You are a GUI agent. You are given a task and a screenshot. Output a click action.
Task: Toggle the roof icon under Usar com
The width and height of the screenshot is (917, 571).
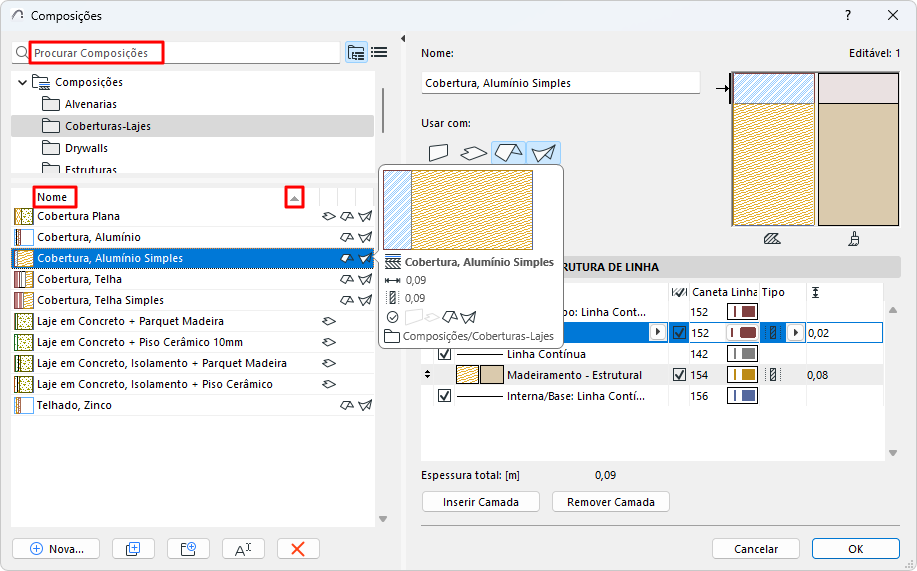pyautogui.click(x=508, y=152)
